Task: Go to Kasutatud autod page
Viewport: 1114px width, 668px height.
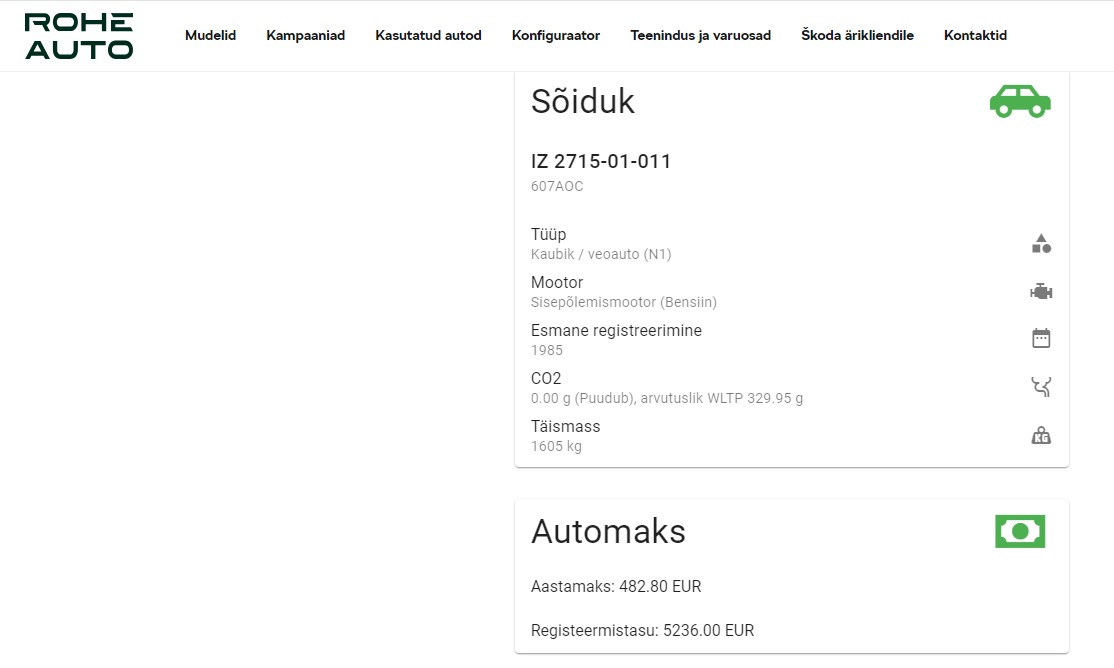Action: [x=428, y=36]
